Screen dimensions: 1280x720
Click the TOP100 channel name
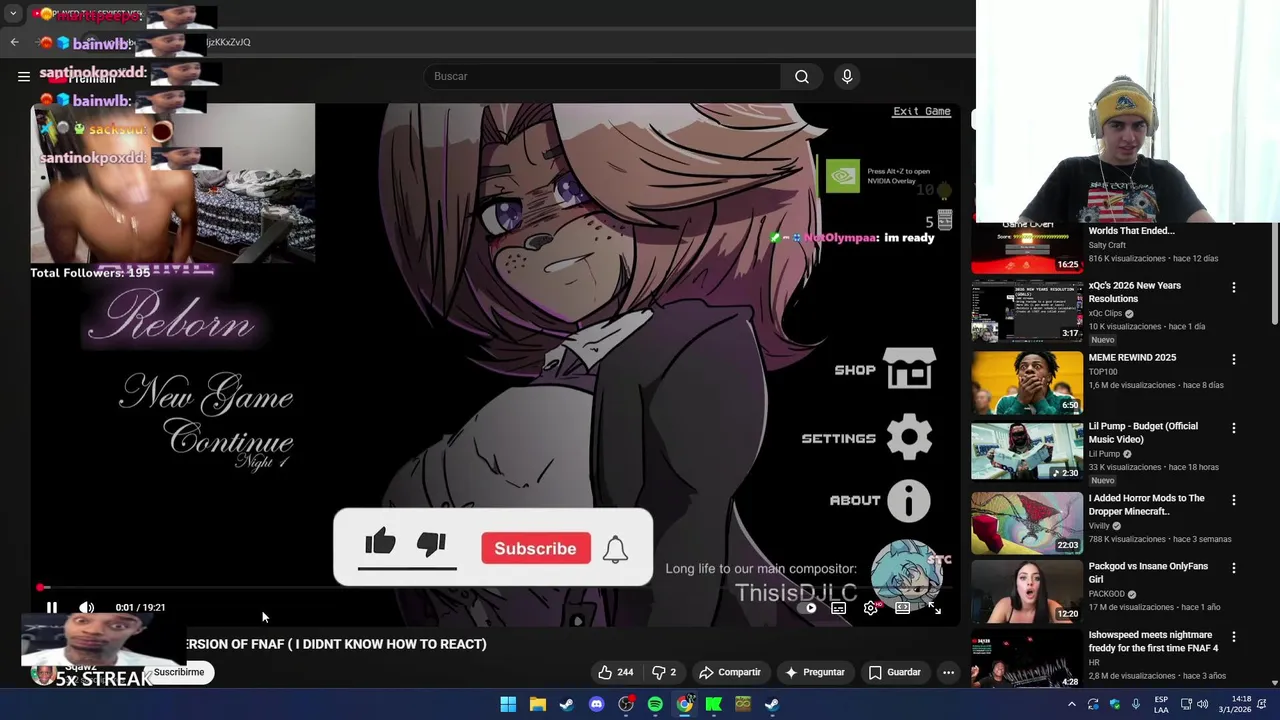click(x=1103, y=371)
